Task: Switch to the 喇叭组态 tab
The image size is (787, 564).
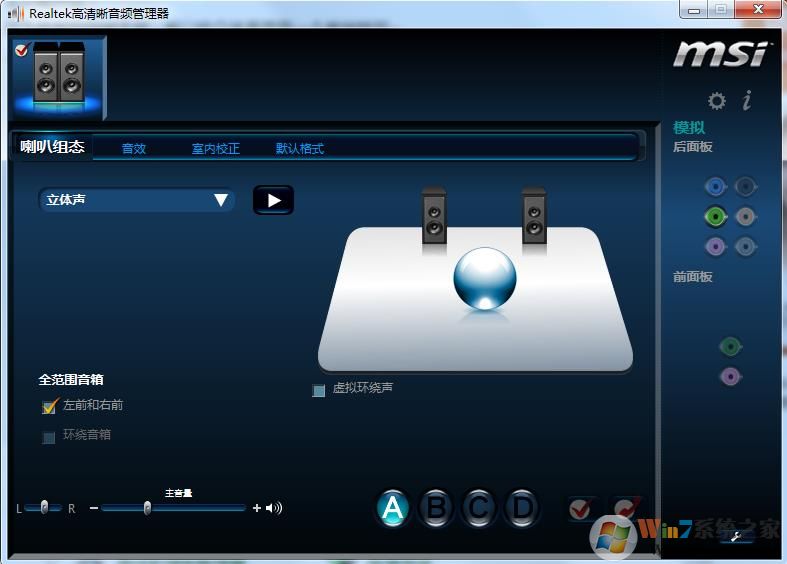Action: tap(52, 147)
